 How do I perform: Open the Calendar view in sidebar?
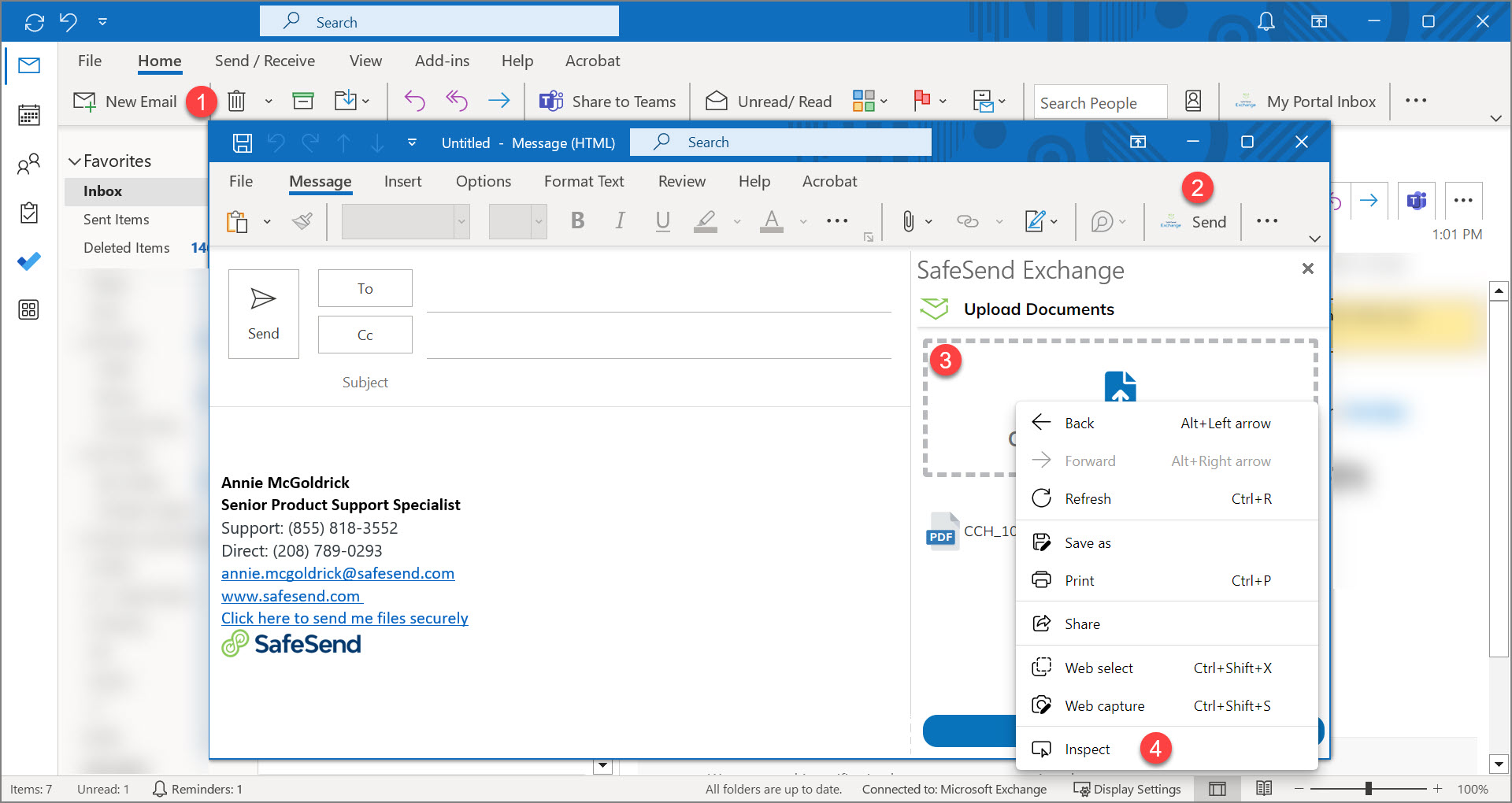tap(29, 115)
